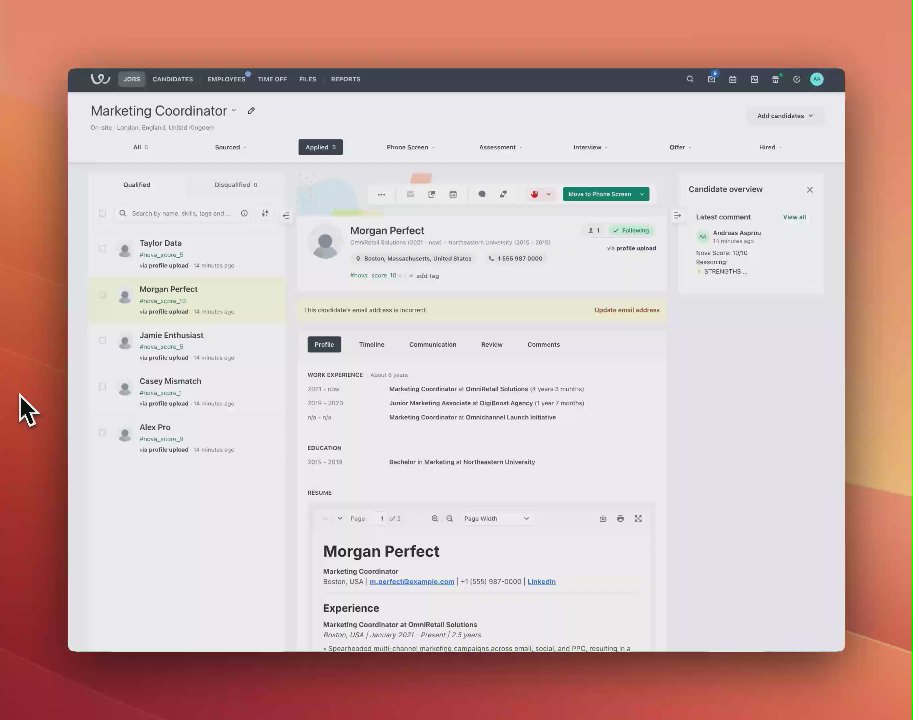Viewport: 913px width, 720px height.
Task: Click search info icon in candidate search
Action: tap(245, 214)
